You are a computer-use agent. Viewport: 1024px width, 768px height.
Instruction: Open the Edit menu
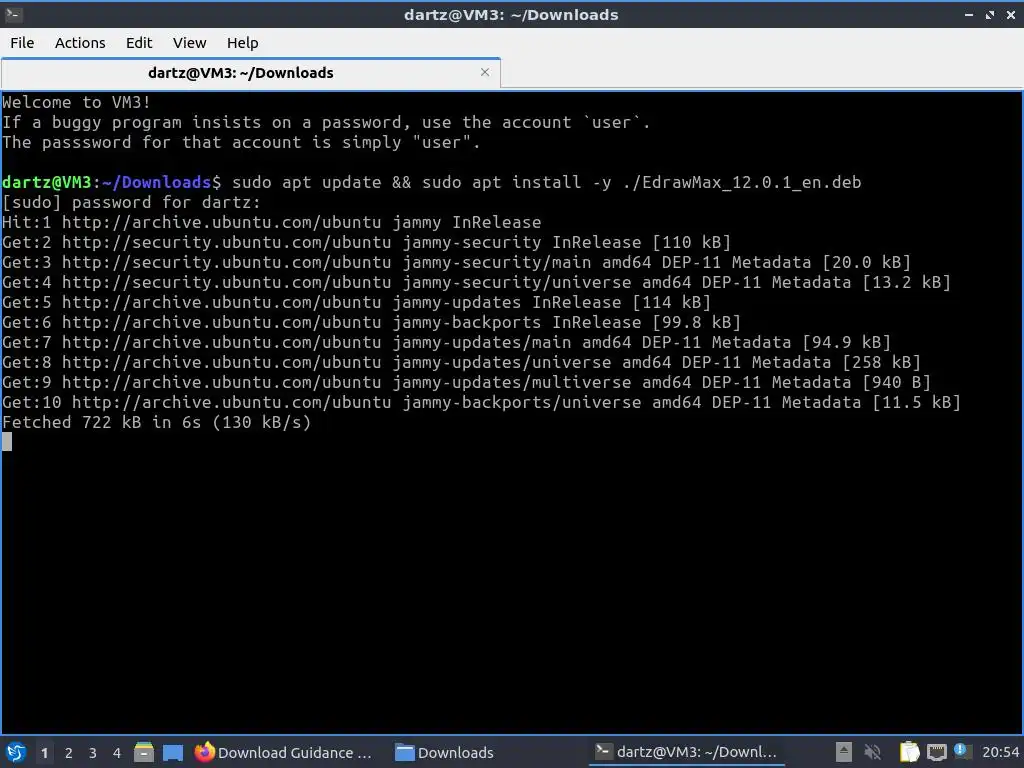(139, 43)
